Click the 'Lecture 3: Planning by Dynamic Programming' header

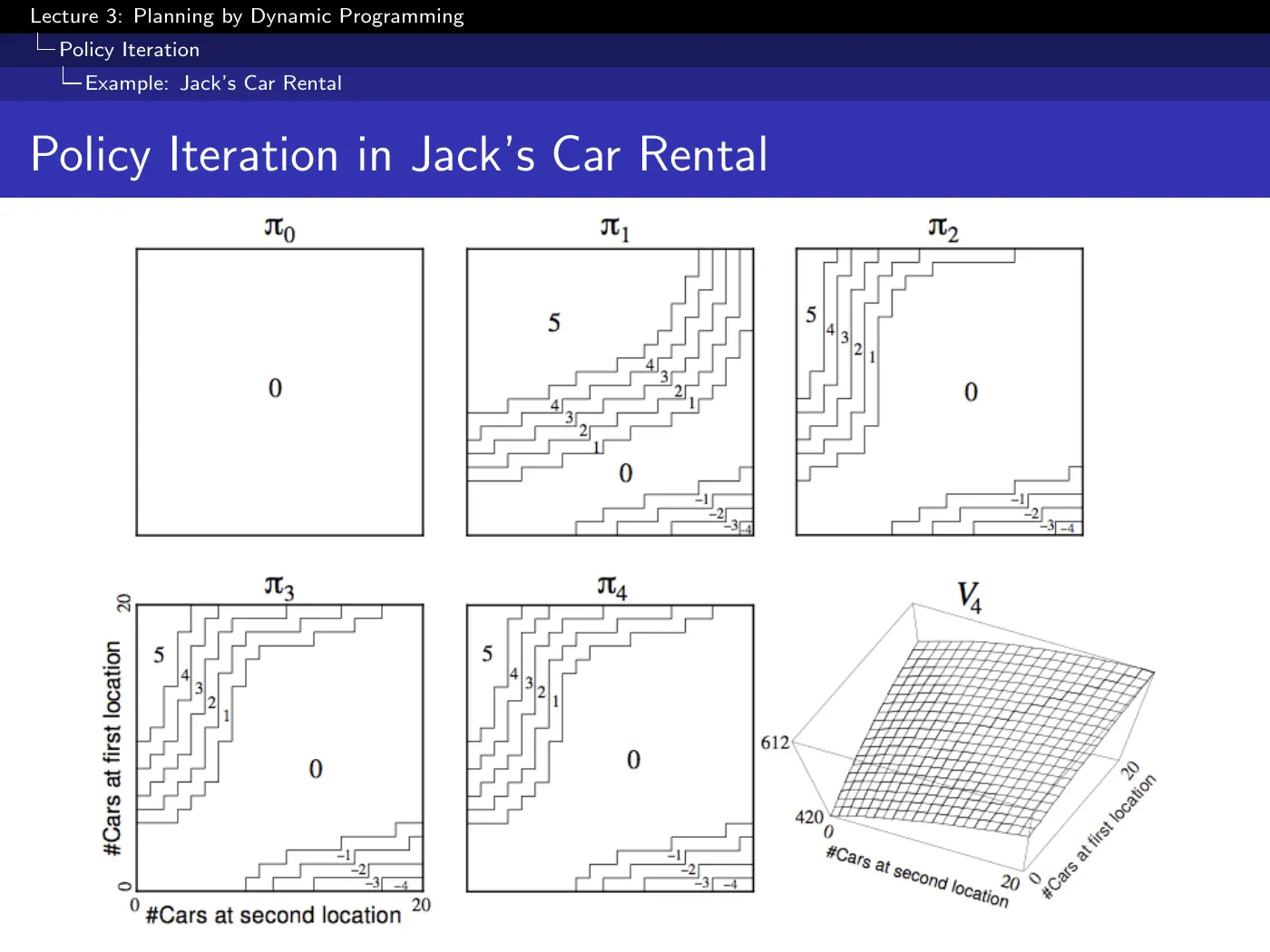(247, 16)
